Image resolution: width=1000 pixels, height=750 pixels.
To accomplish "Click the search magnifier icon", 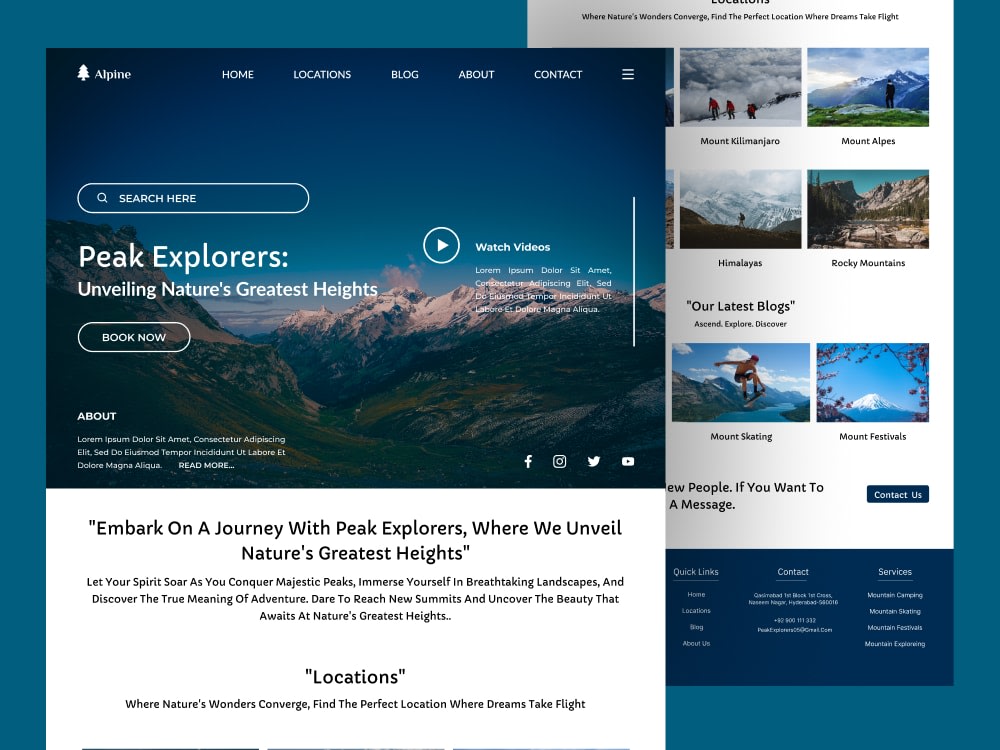I will (102, 198).
